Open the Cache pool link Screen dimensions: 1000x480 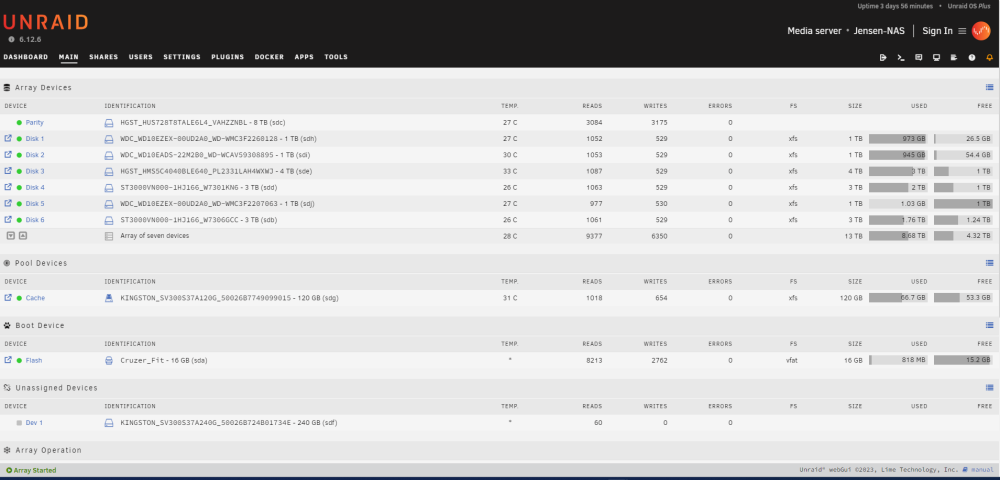coord(35,298)
